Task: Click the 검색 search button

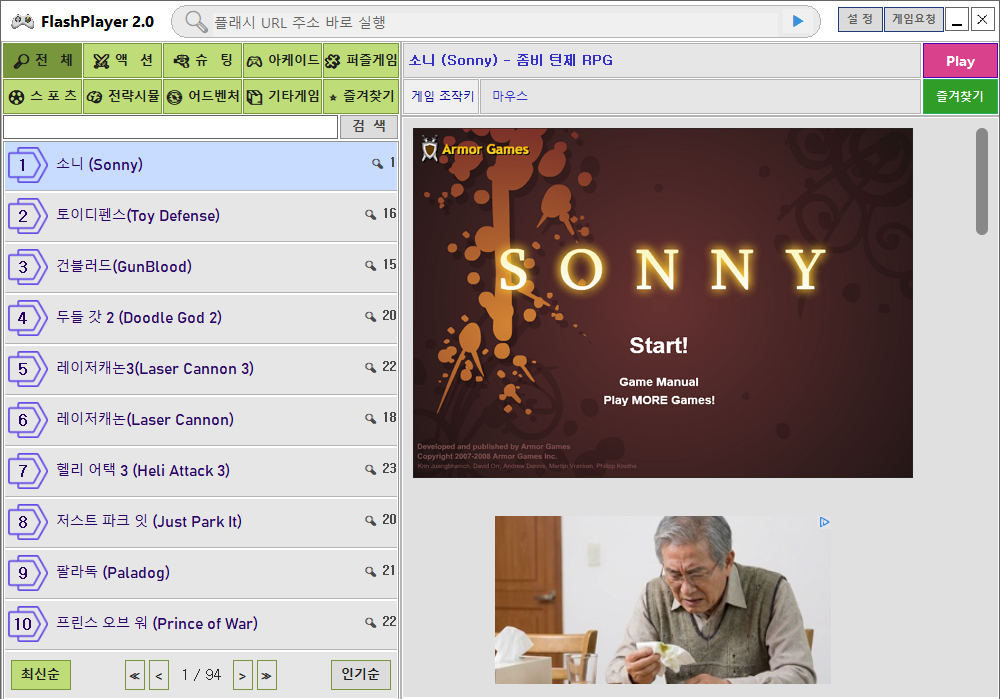Action: point(369,126)
